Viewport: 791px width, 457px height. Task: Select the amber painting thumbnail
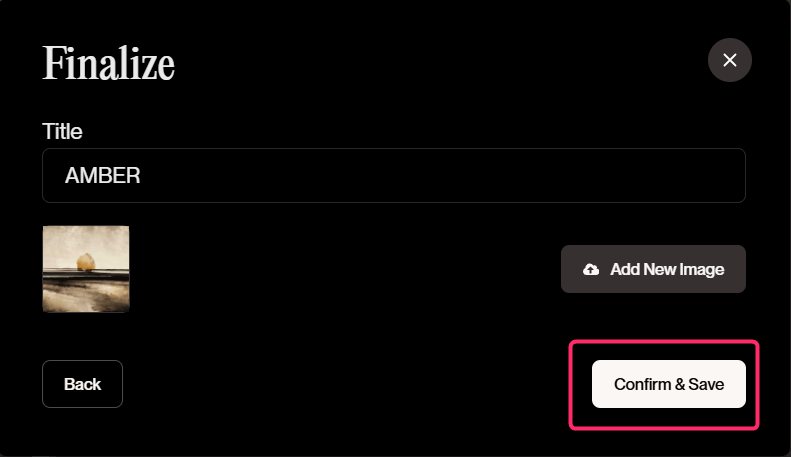click(x=86, y=269)
